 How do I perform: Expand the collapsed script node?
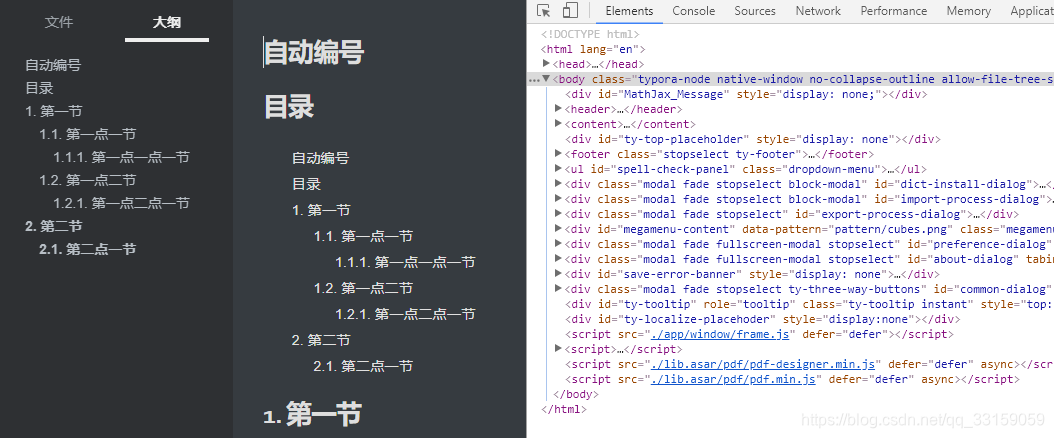click(x=558, y=349)
